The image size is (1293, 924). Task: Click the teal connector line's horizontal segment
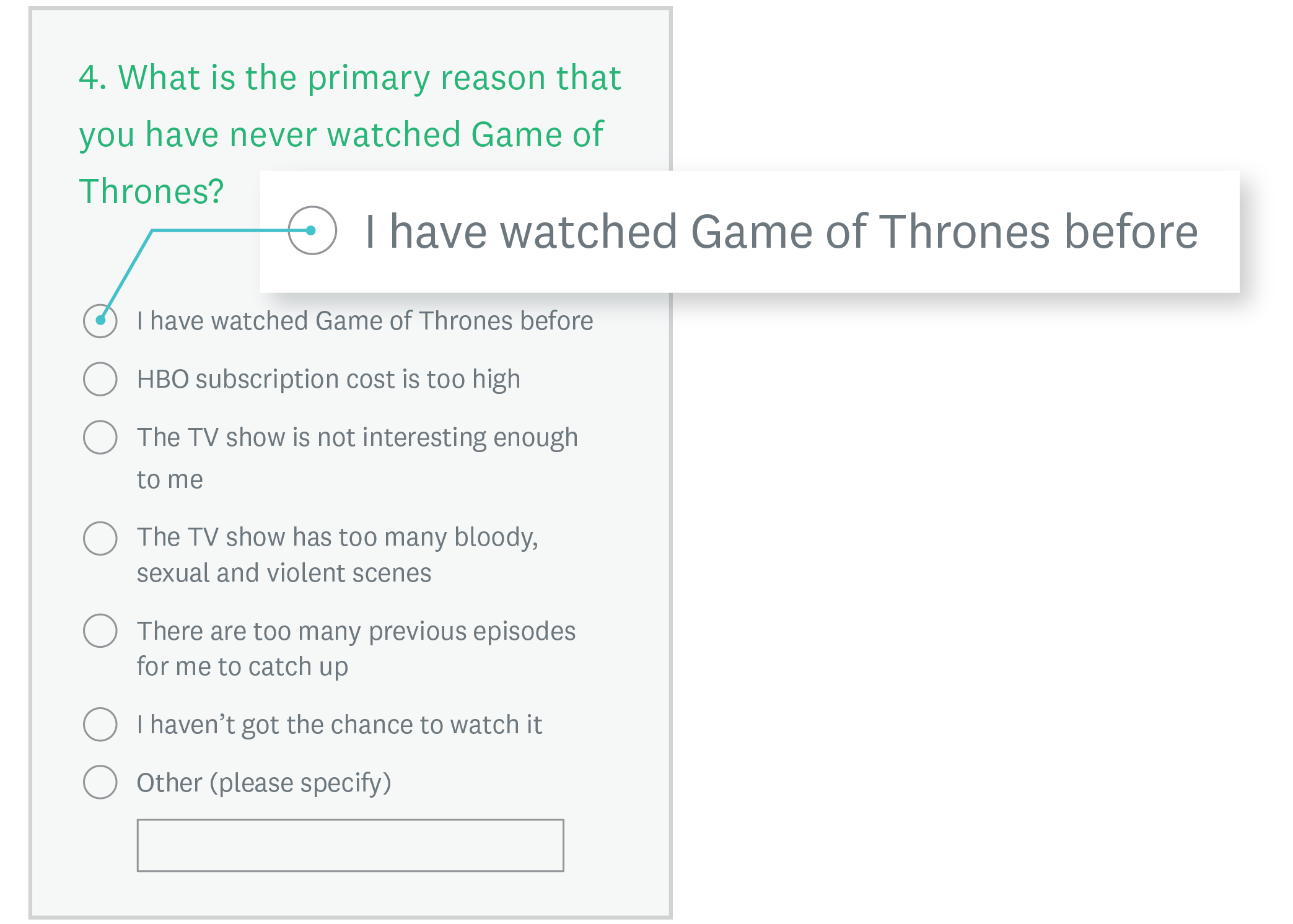217,230
